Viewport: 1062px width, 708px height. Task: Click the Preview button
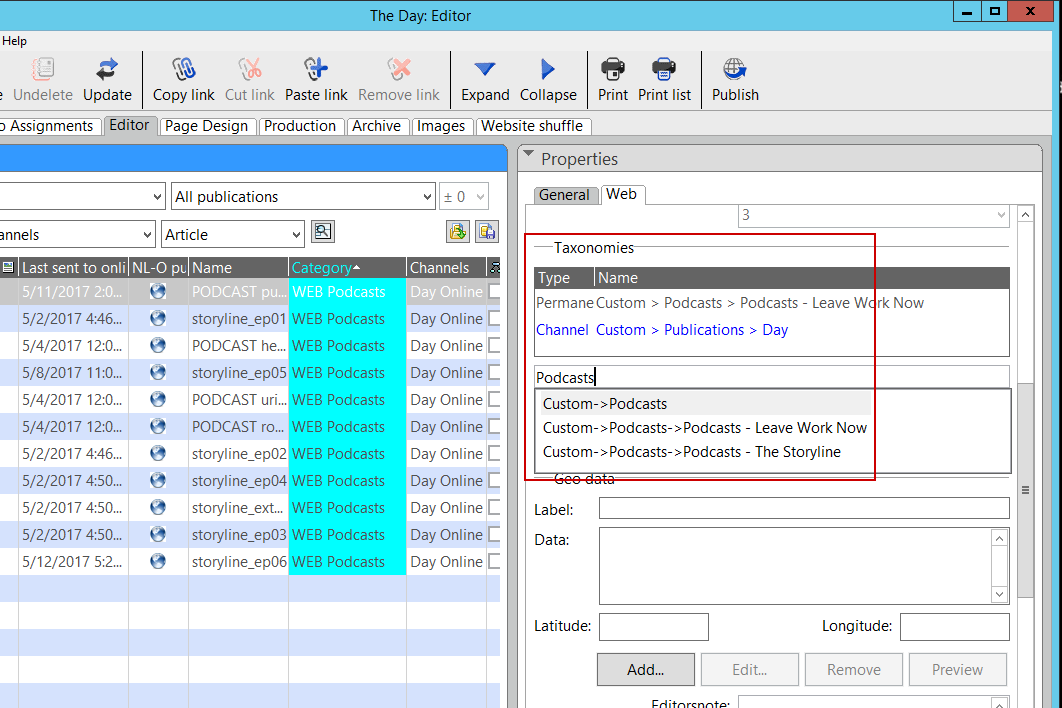pyautogui.click(x=957, y=669)
